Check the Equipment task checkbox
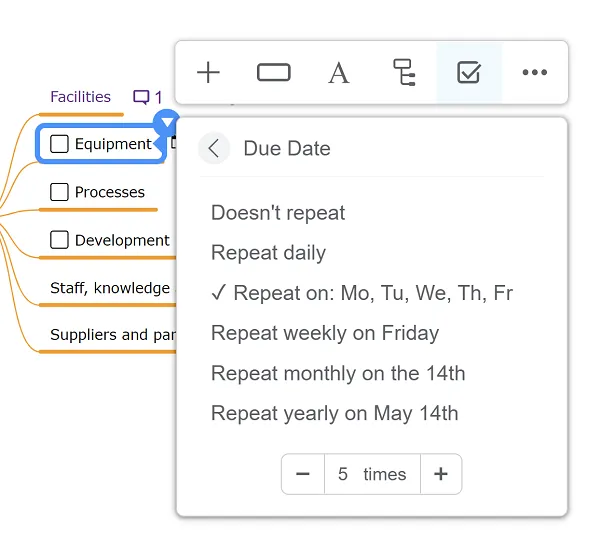The image size is (600, 557). coord(59,144)
